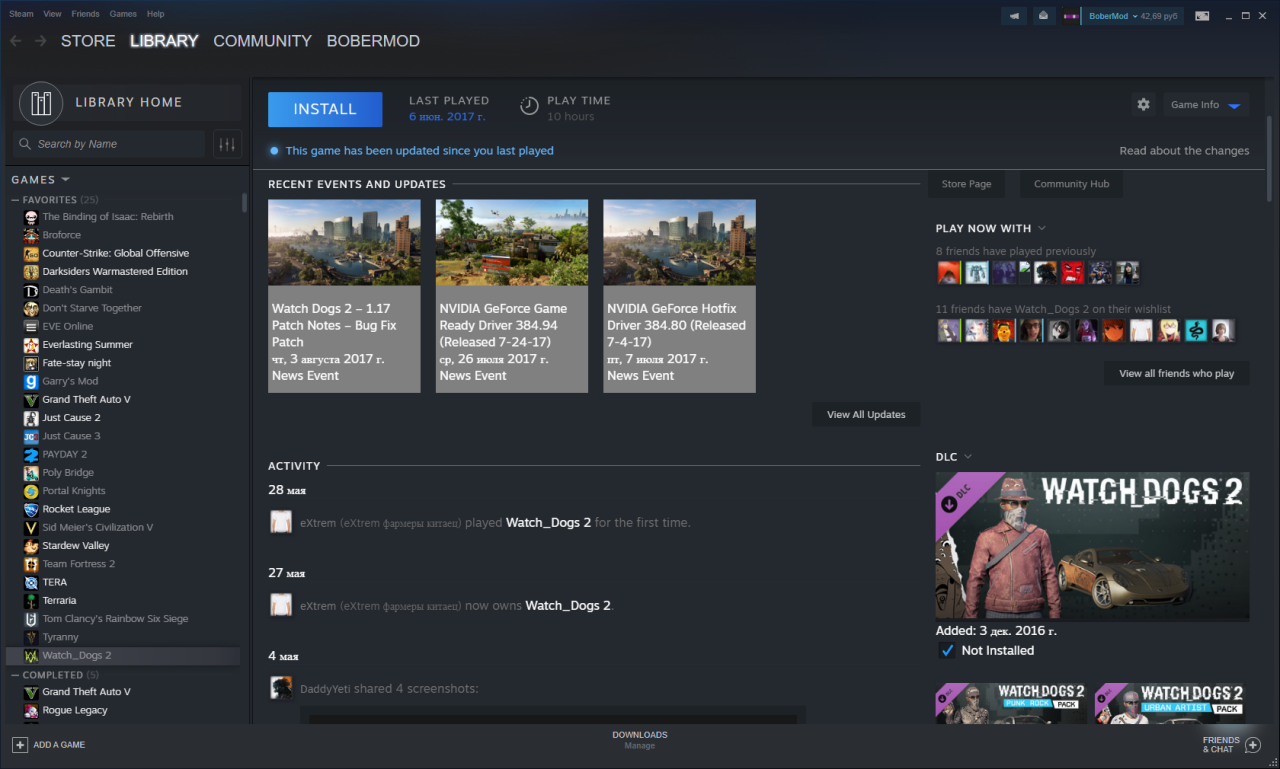Click the PAYDAY 2 game icon

tap(32, 454)
